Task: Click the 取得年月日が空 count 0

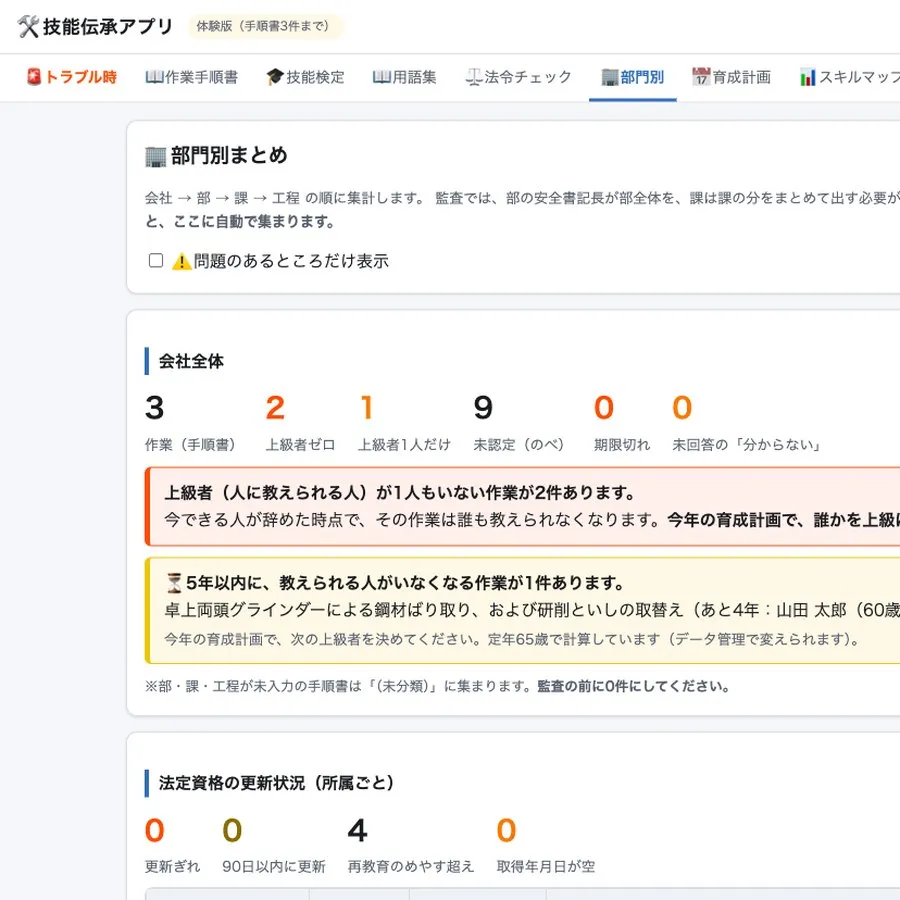Action: (506, 831)
